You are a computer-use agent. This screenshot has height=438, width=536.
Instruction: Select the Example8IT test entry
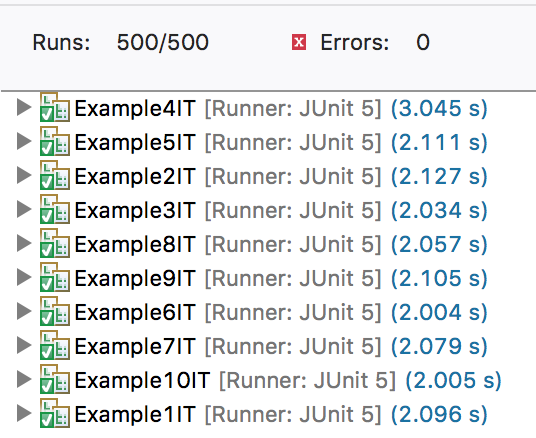(x=281, y=244)
